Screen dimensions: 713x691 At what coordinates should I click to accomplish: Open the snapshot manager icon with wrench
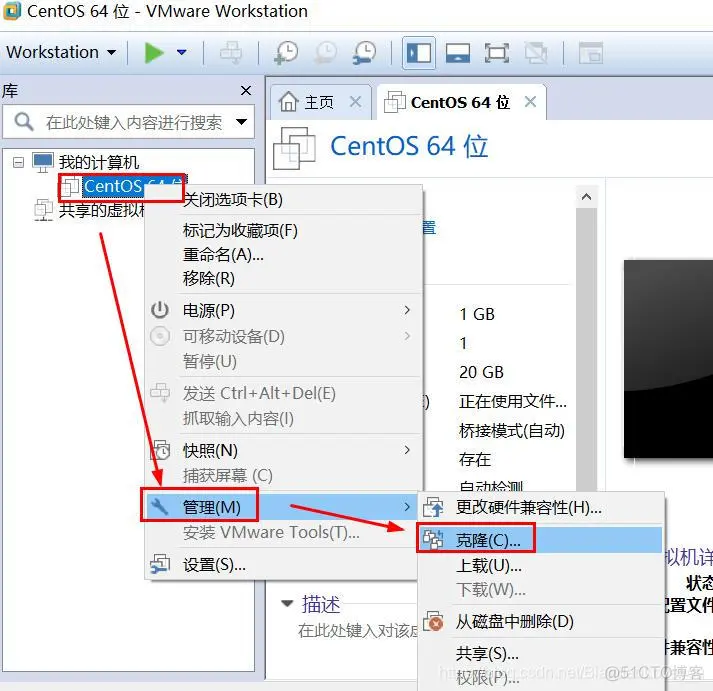[364, 53]
